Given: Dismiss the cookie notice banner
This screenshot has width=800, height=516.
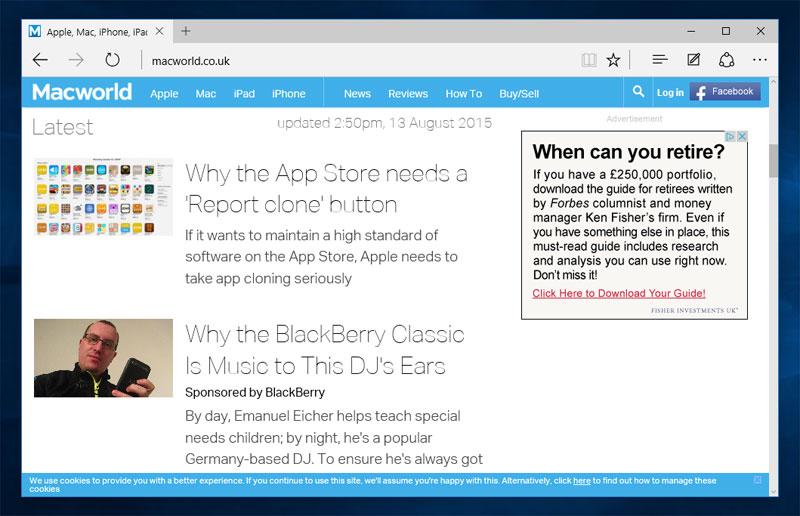Looking at the screenshot, I should point(758,480).
